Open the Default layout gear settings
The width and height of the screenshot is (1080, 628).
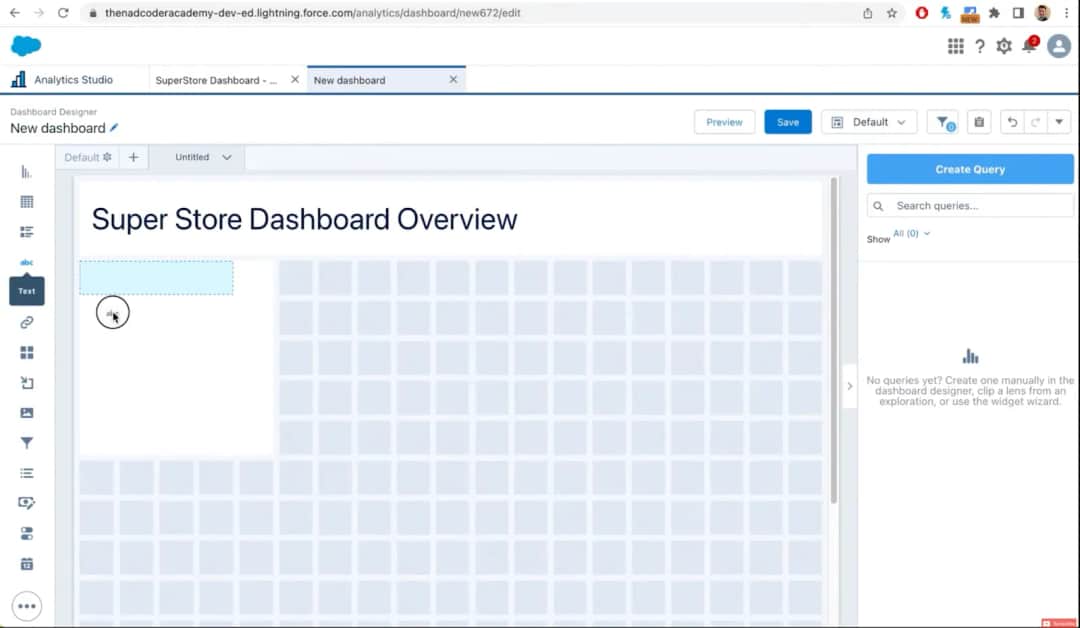[107, 157]
